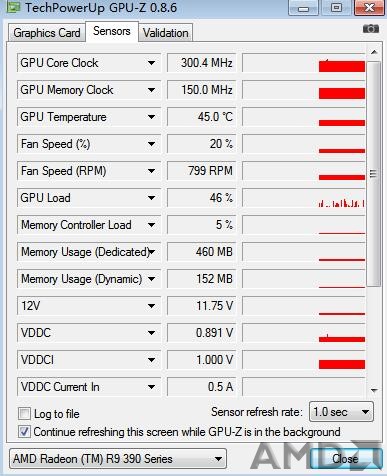Screen dimensions: 387x476
Task: Expand the Fan Speed (RPM) dropdown
Action: point(151,171)
